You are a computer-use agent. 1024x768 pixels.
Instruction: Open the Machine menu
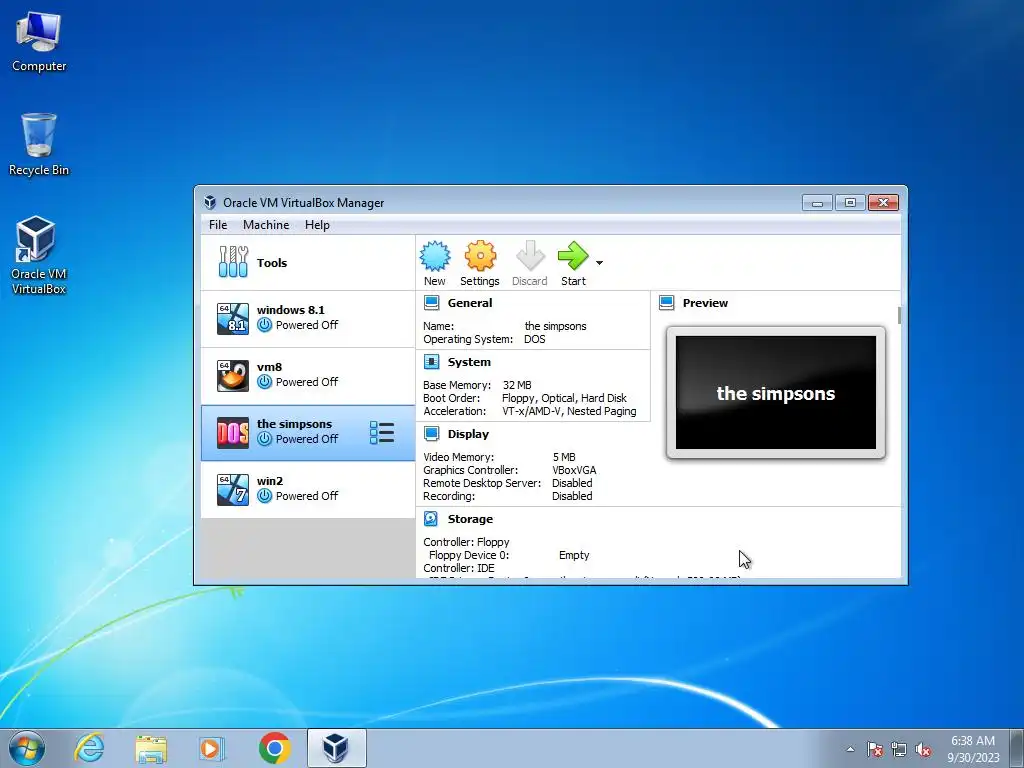click(266, 225)
